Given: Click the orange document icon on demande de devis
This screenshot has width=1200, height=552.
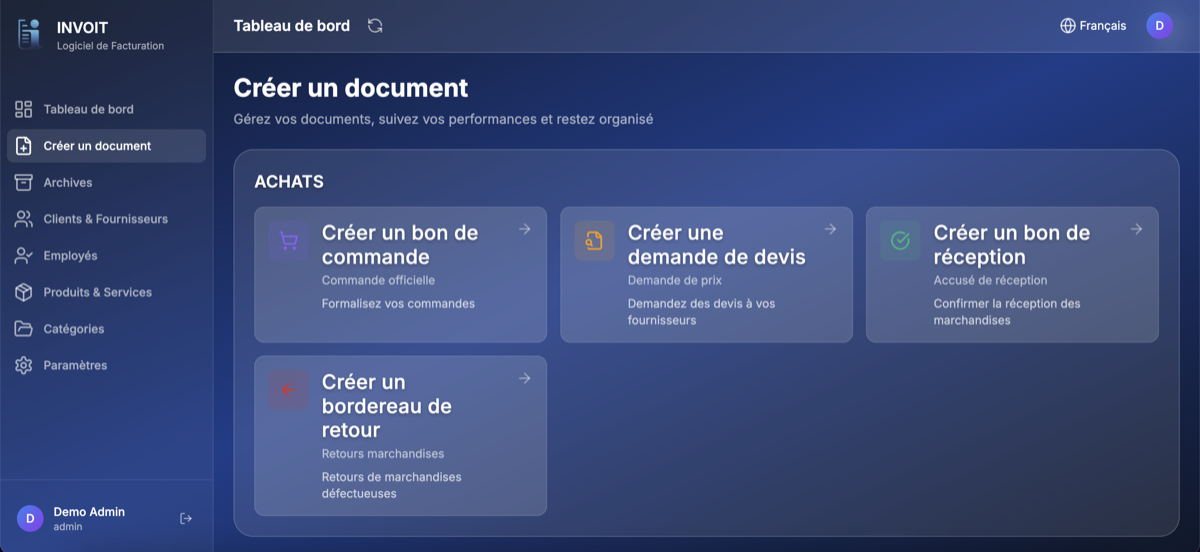Looking at the screenshot, I should tap(594, 241).
